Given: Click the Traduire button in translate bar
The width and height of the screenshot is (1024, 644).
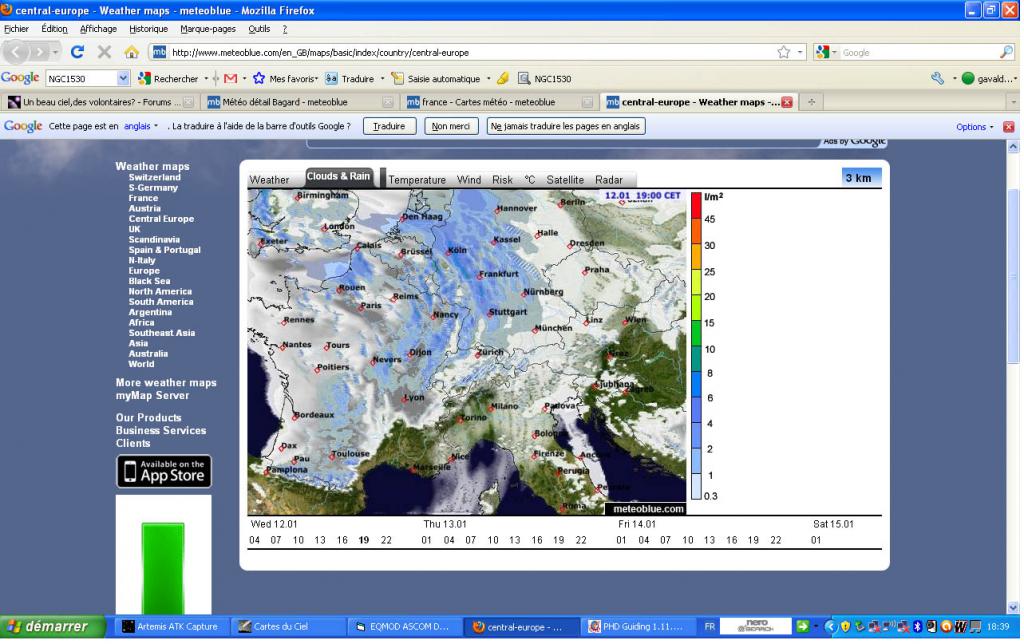Looking at the screenshot, I should pyautogui.click(x=389, y=126).
